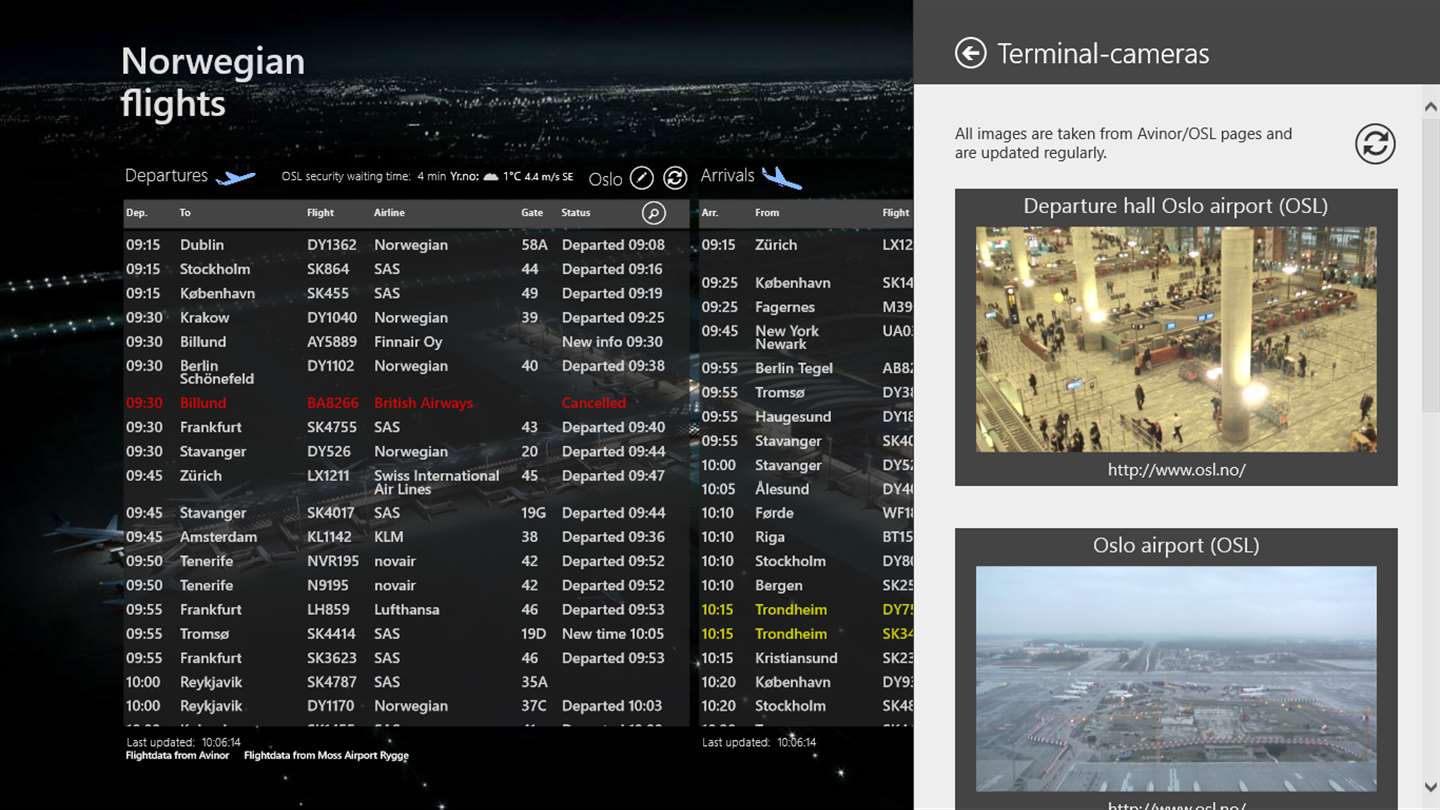Click the OSL security waiting time text
Viewport: 1440px width, 810px height.
click(346, 177)
